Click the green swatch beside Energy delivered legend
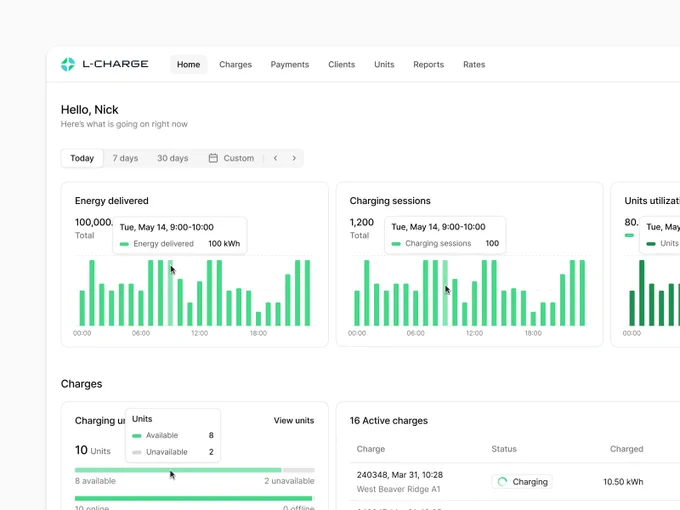Screen dimensions: 680x510 124,244
